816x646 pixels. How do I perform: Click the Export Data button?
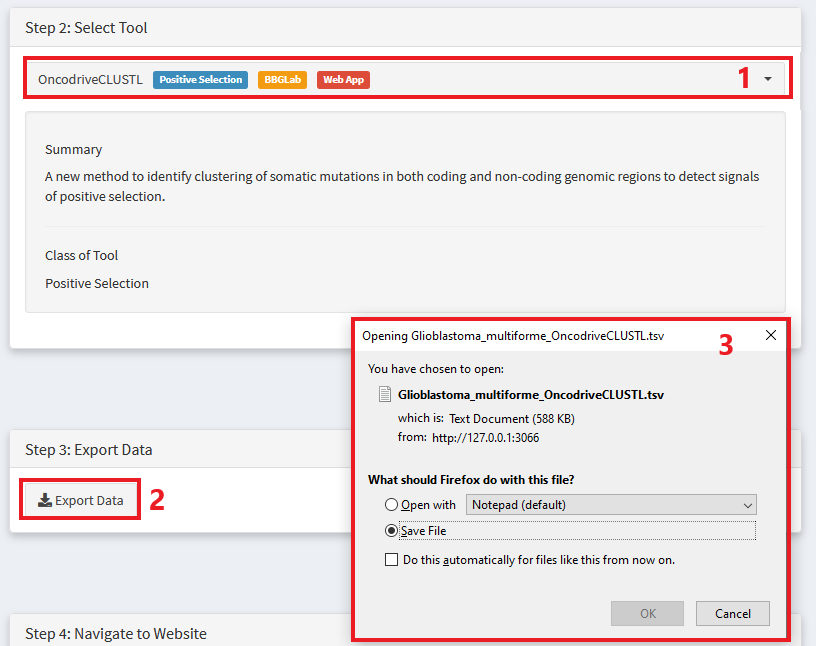coord(80,500)
